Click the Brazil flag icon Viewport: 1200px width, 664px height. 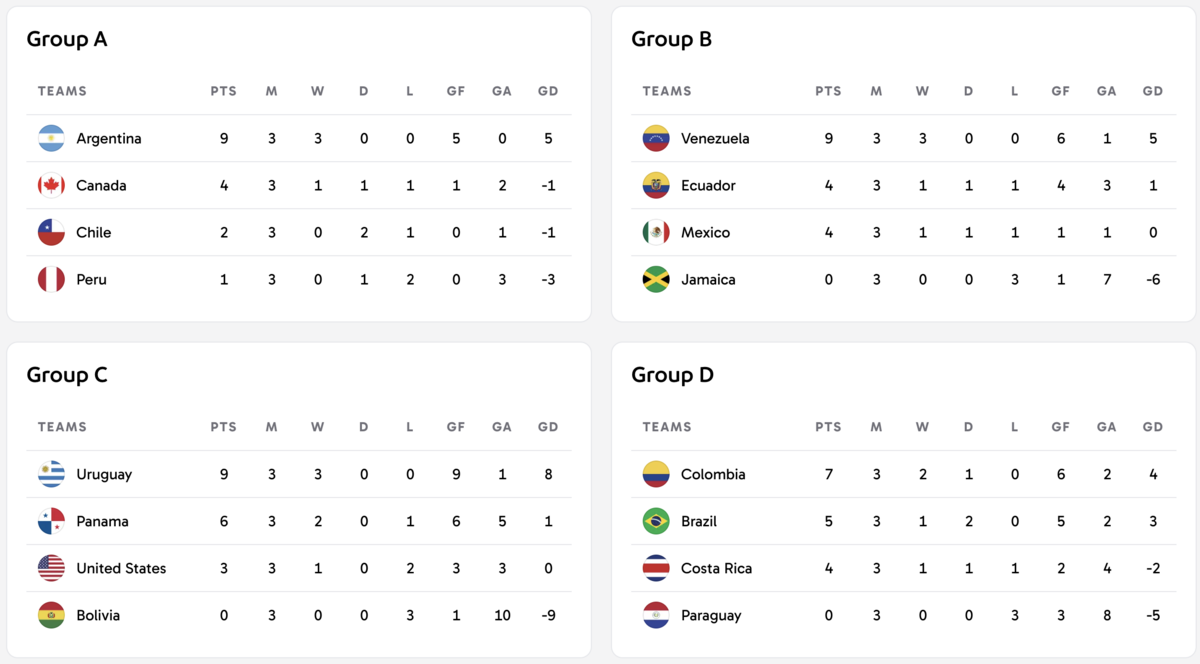pyautogui.click(x=656, y=521)
